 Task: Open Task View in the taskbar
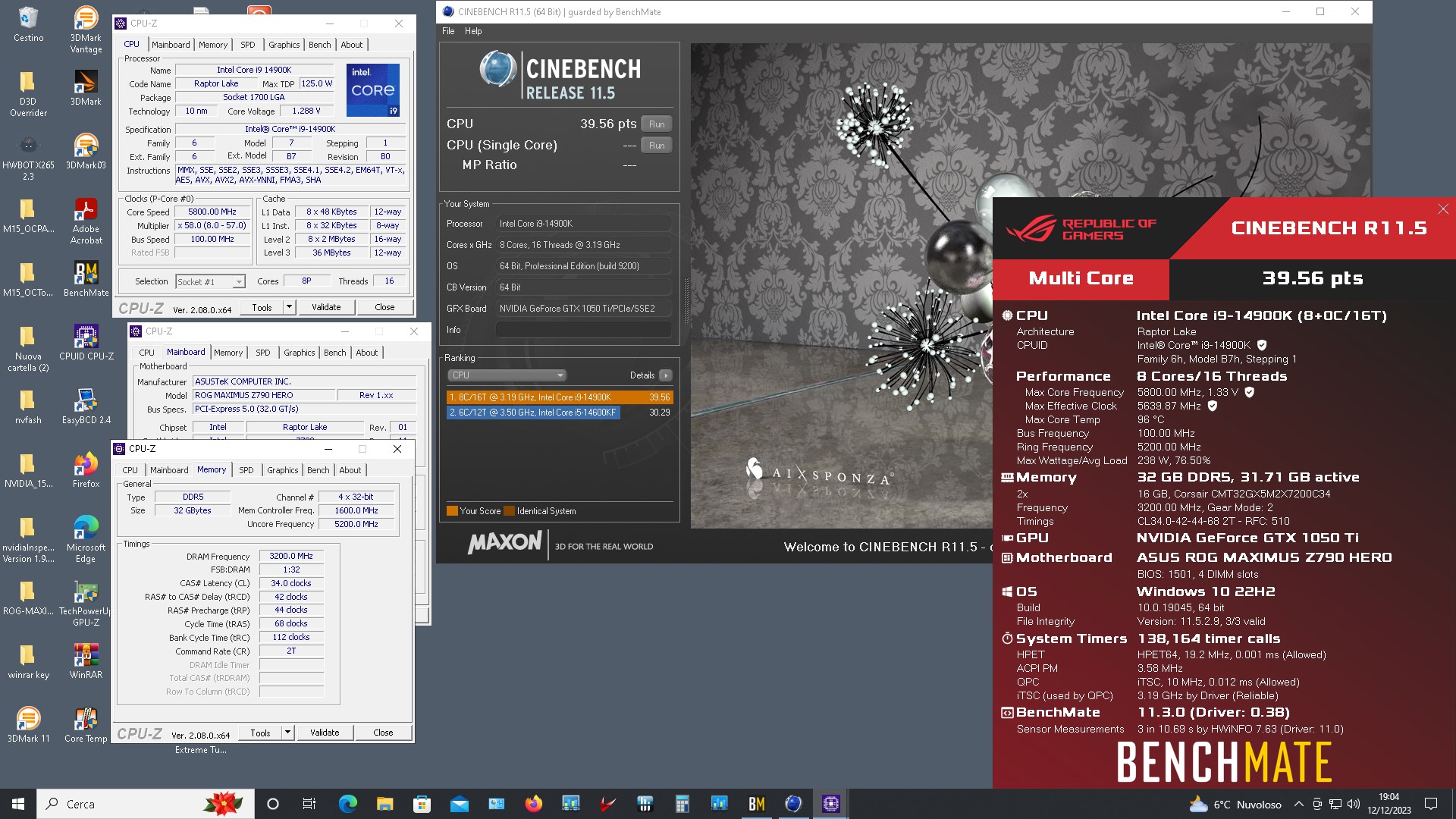coord(309,804)
